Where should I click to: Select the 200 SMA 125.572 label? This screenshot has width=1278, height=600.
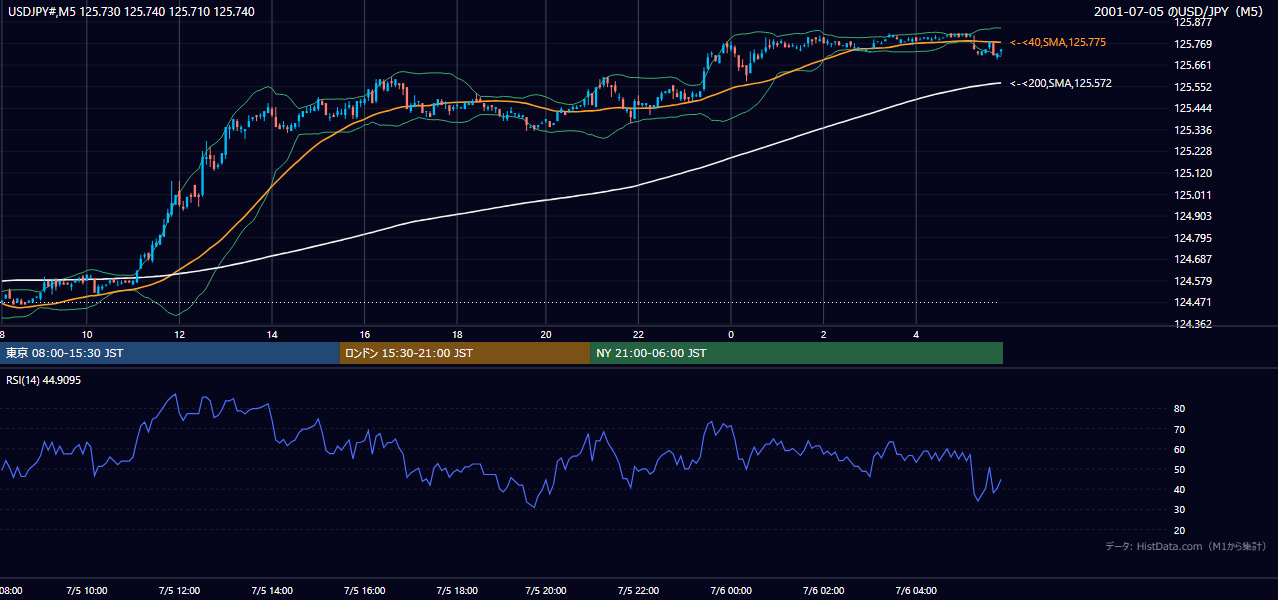1060,84
